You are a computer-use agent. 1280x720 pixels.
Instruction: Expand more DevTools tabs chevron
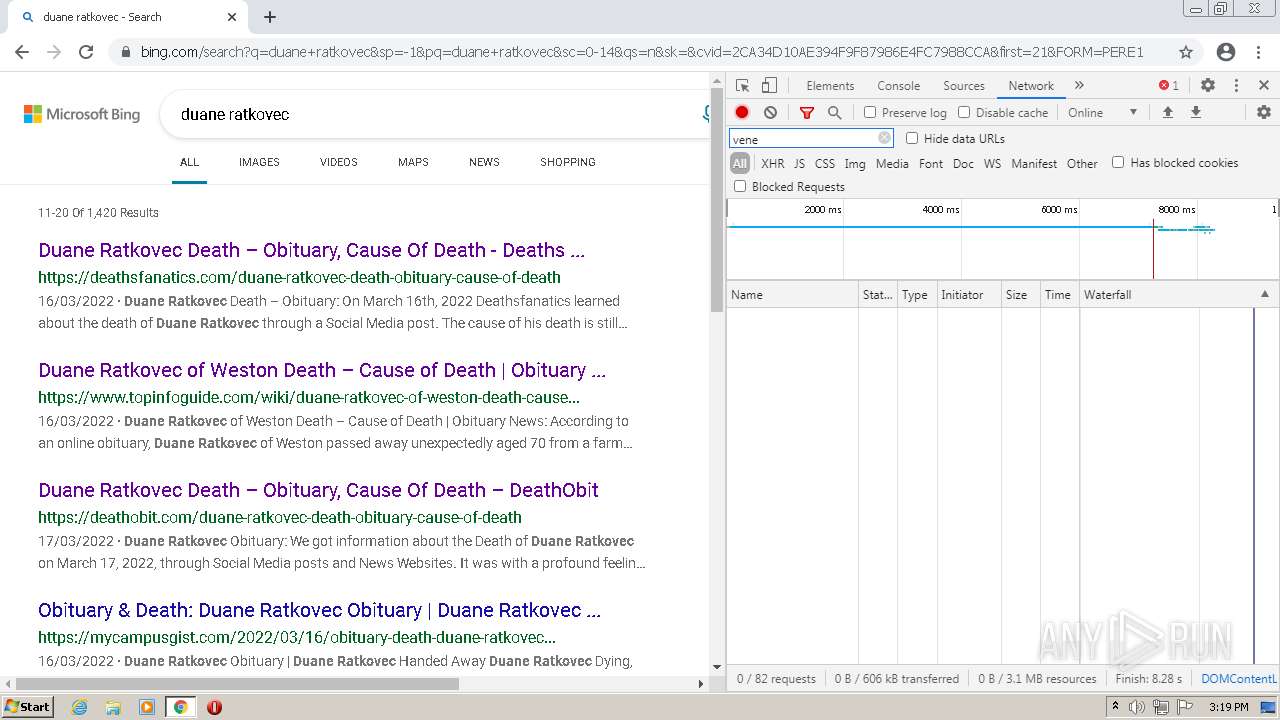(1079, 86)
